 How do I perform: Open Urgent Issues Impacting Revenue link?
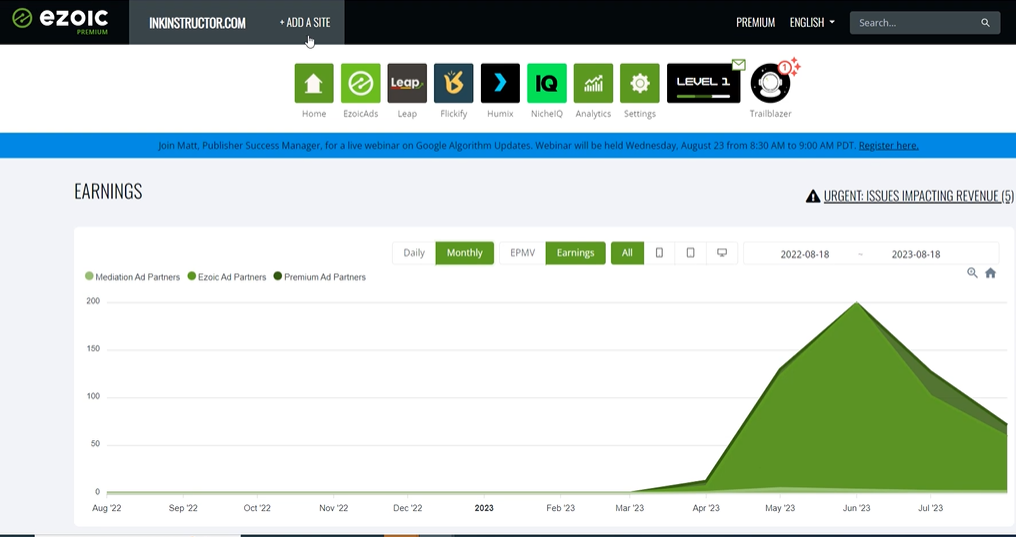[x=918, y=196]
